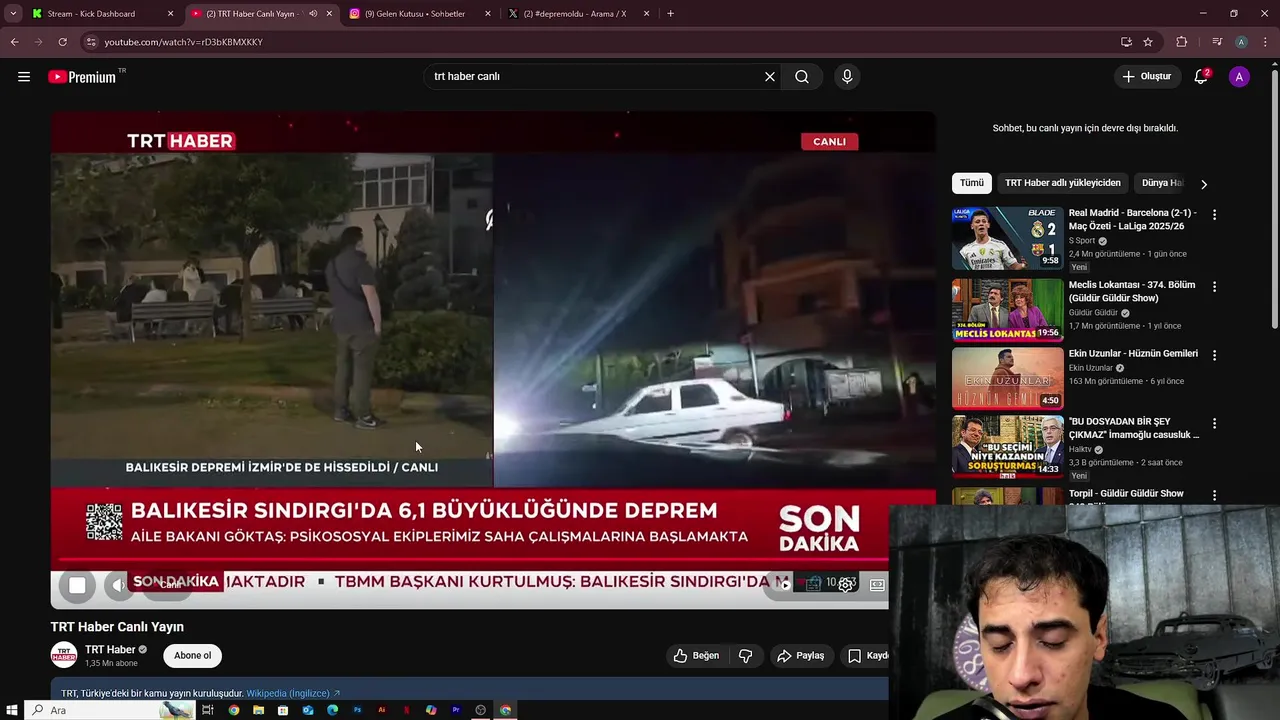
Task: Open the Wikipedia (İngilizce) link
Action: pos(293,693)
